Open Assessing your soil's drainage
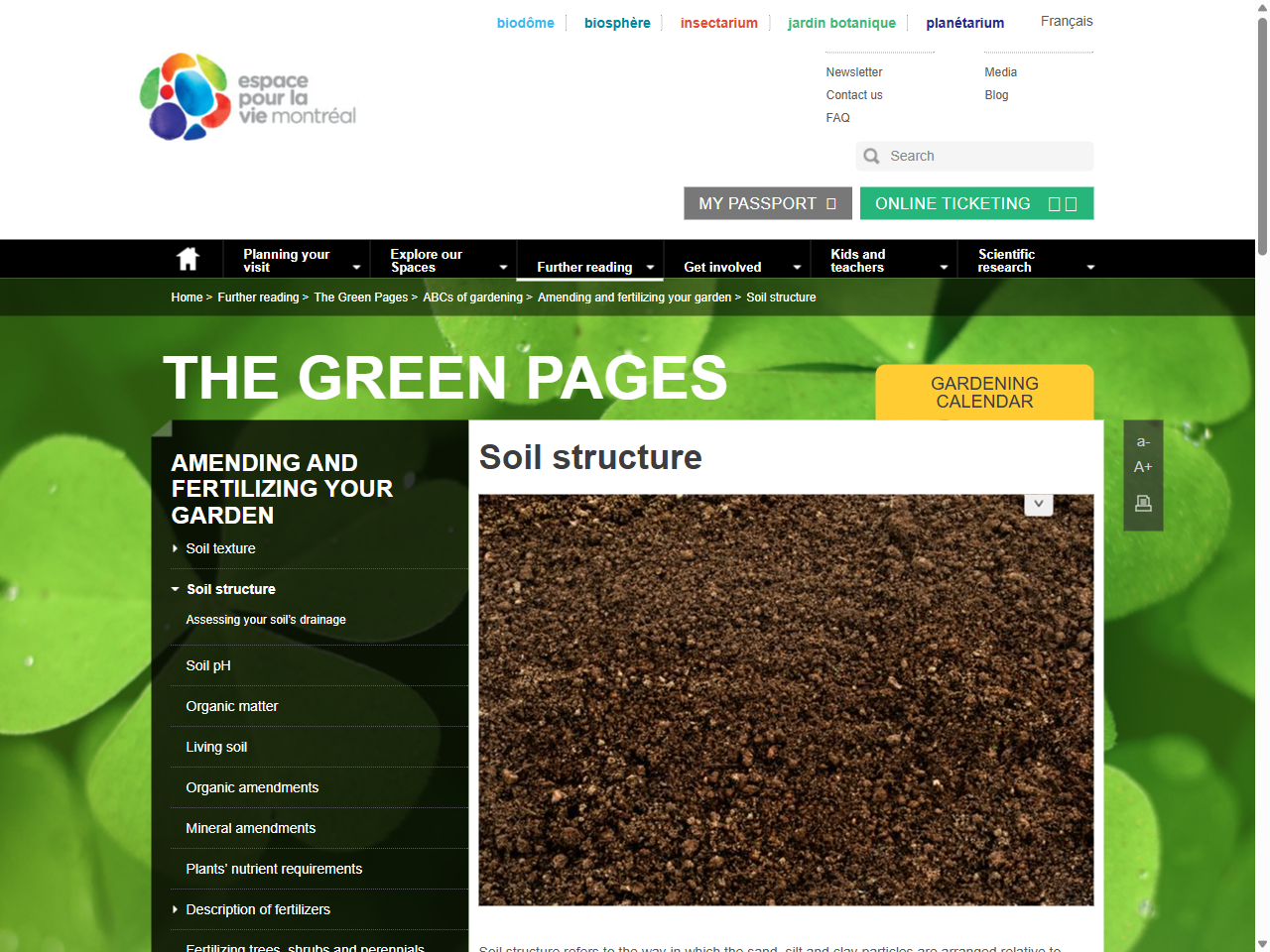1270x952 pixels. coord(266,620)
